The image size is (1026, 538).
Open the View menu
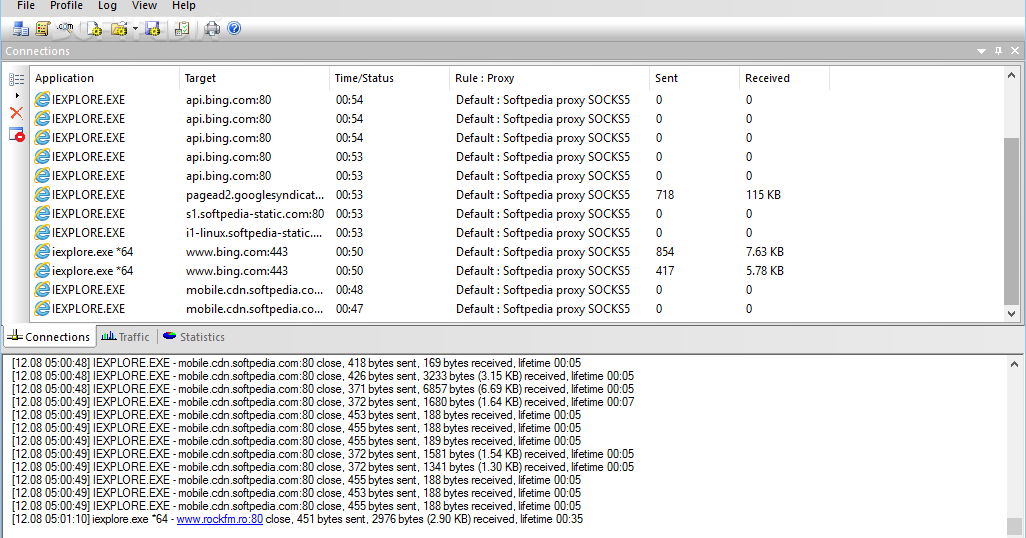pos(144,6)
